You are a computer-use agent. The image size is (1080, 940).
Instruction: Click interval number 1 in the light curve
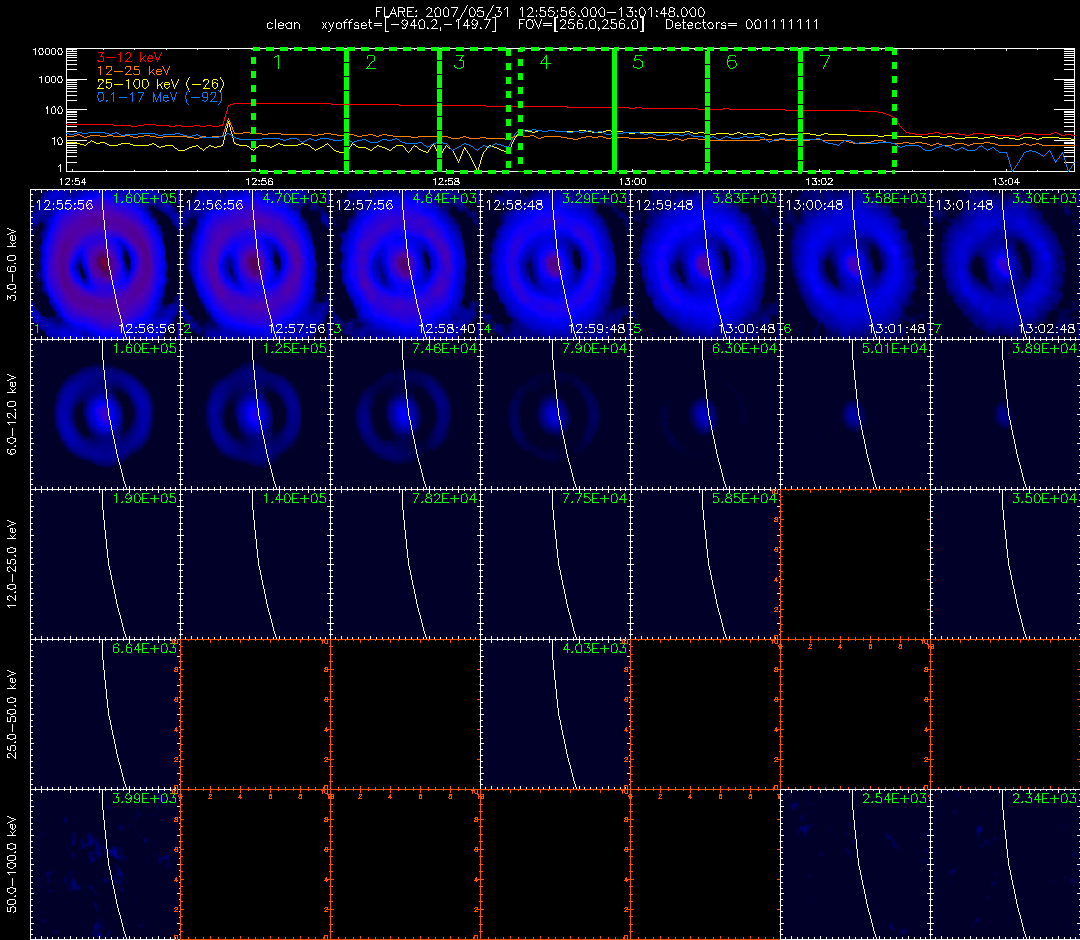tap(277, 63)
